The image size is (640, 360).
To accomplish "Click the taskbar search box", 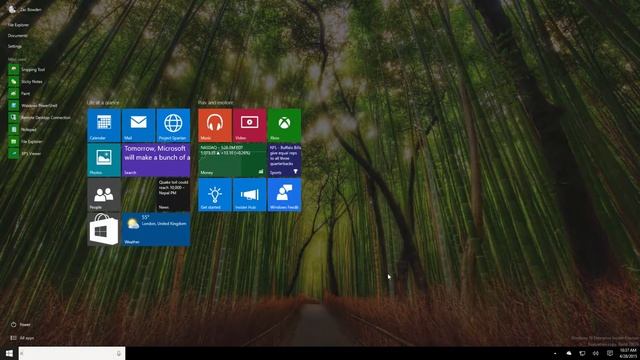I will pyautogui.click(x=71, y=353).
